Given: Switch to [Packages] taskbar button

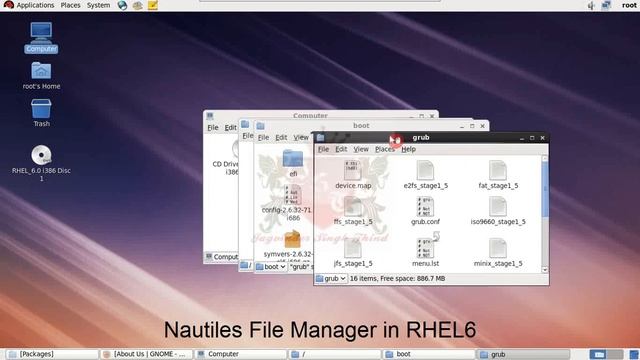Looking at the screenshot, I should 52,354.
